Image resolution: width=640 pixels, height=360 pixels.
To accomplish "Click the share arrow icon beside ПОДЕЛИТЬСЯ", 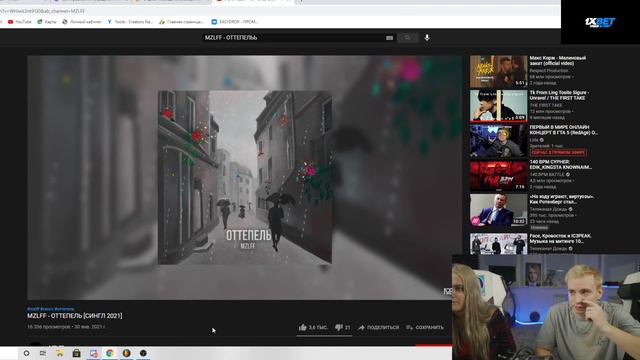I will pyautogui.click(x=361, y=327).
